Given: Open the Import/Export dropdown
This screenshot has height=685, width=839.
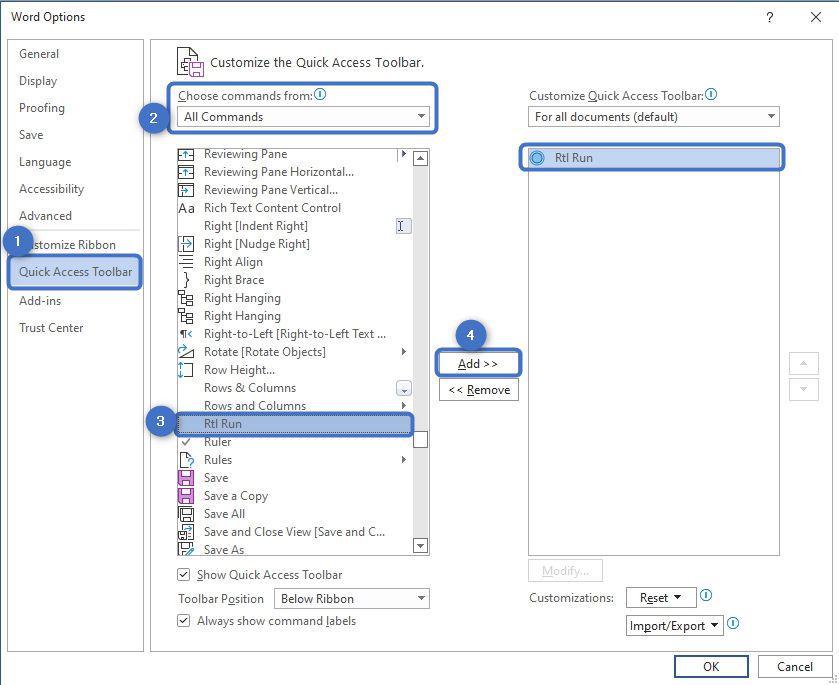Looking at the screenshot, I should pos(674,626).
